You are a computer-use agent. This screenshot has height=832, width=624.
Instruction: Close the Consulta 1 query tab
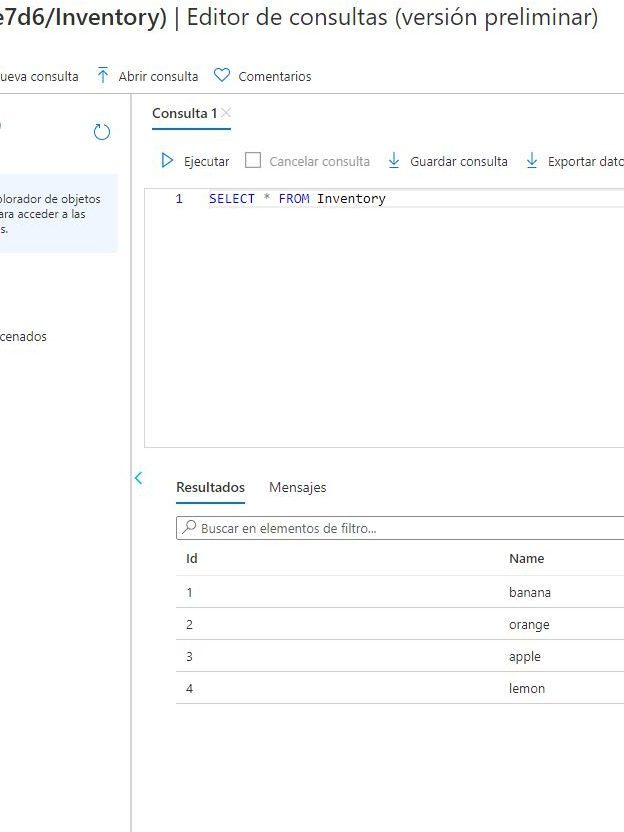226,113
